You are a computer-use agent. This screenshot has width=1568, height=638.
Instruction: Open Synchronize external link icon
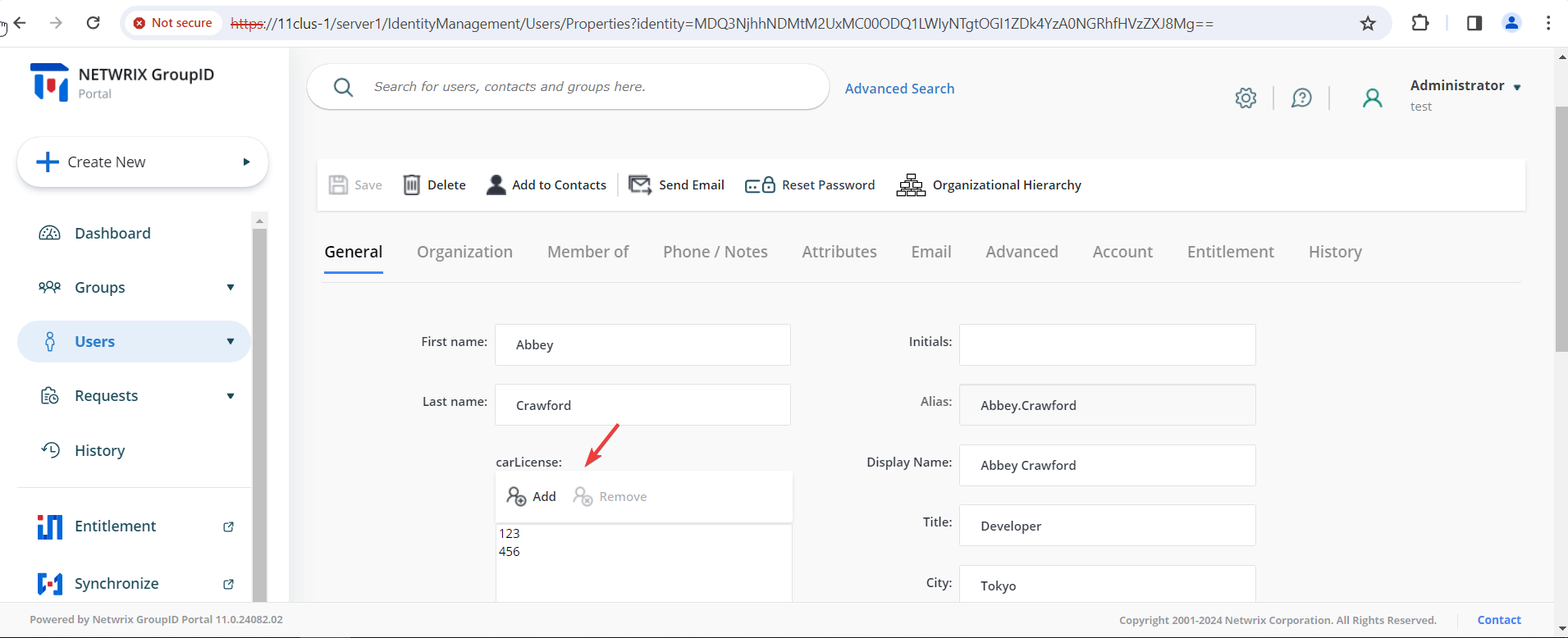(x=229, y=584)
